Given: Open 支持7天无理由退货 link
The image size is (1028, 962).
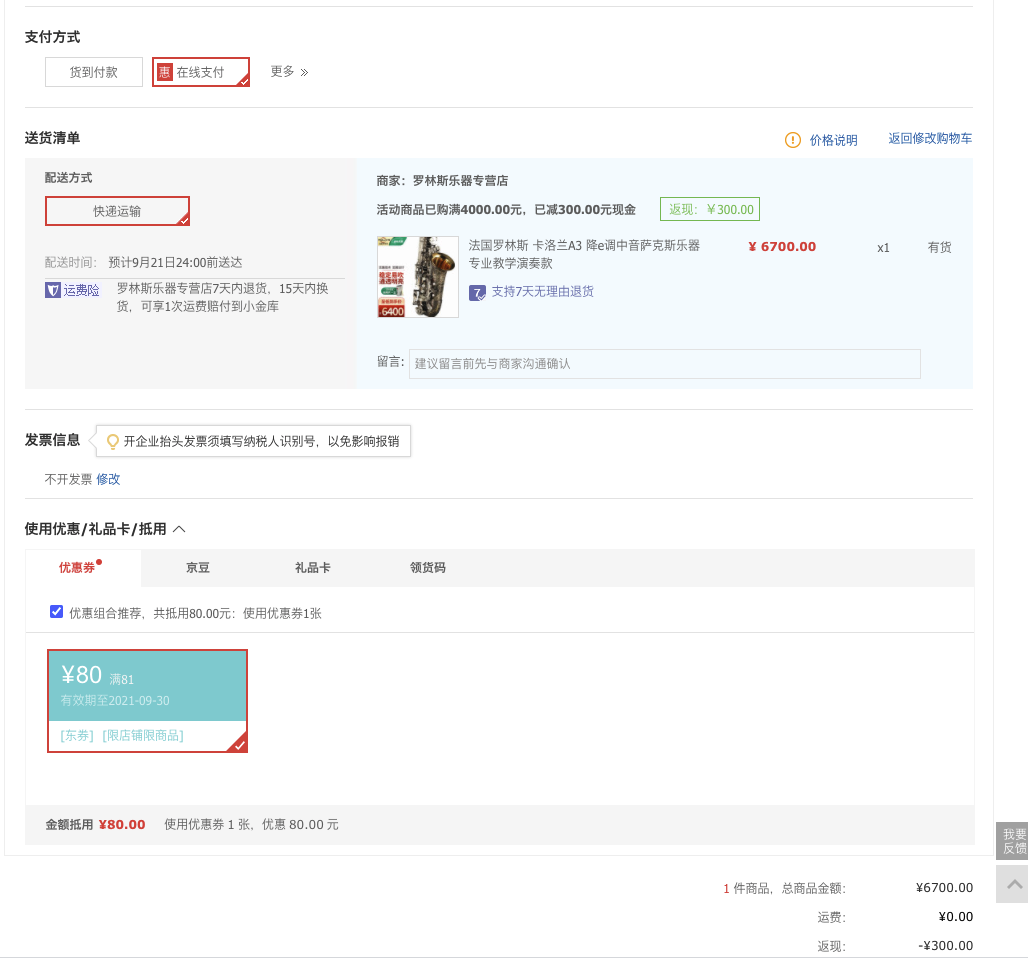Looking at the screenshot, I should 542,292.
